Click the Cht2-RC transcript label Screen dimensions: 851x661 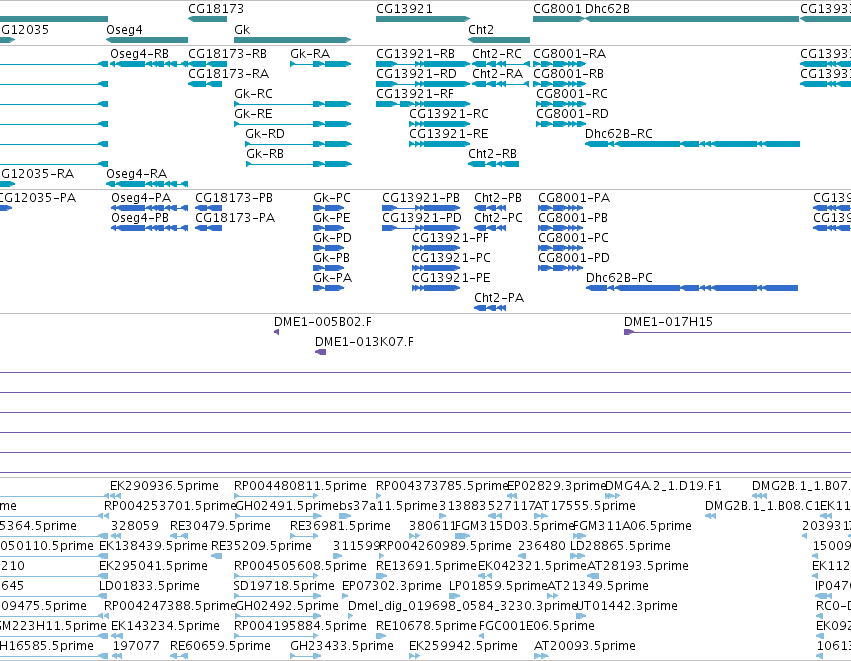pos(497,54)
